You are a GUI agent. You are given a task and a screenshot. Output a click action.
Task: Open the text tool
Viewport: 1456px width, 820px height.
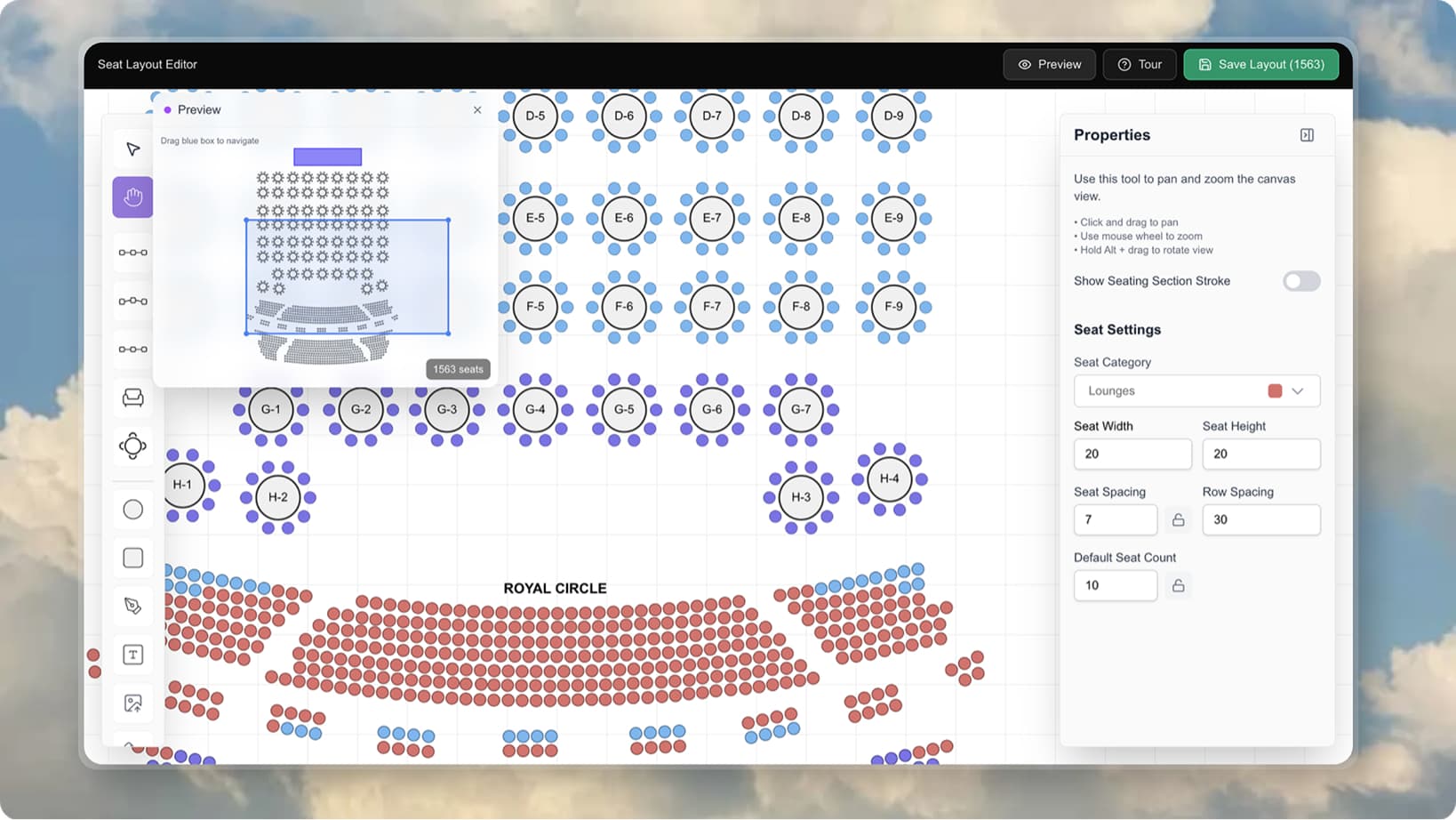(132, 655)
